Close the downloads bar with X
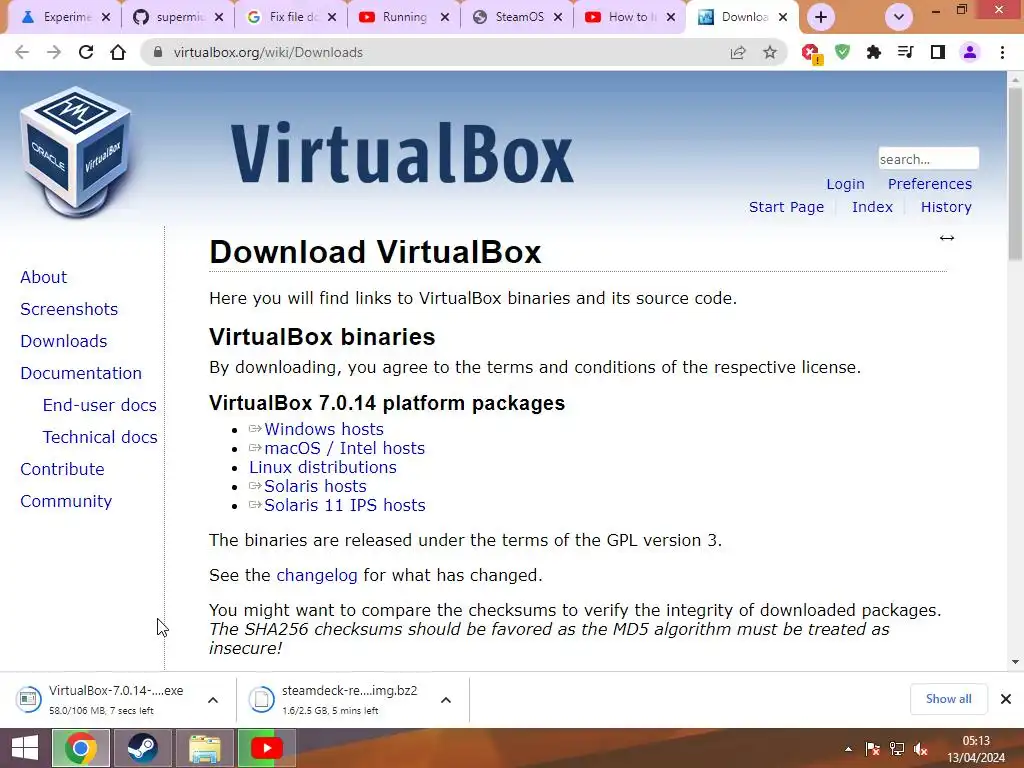 pyautogui.click(x=1006, y=699)
